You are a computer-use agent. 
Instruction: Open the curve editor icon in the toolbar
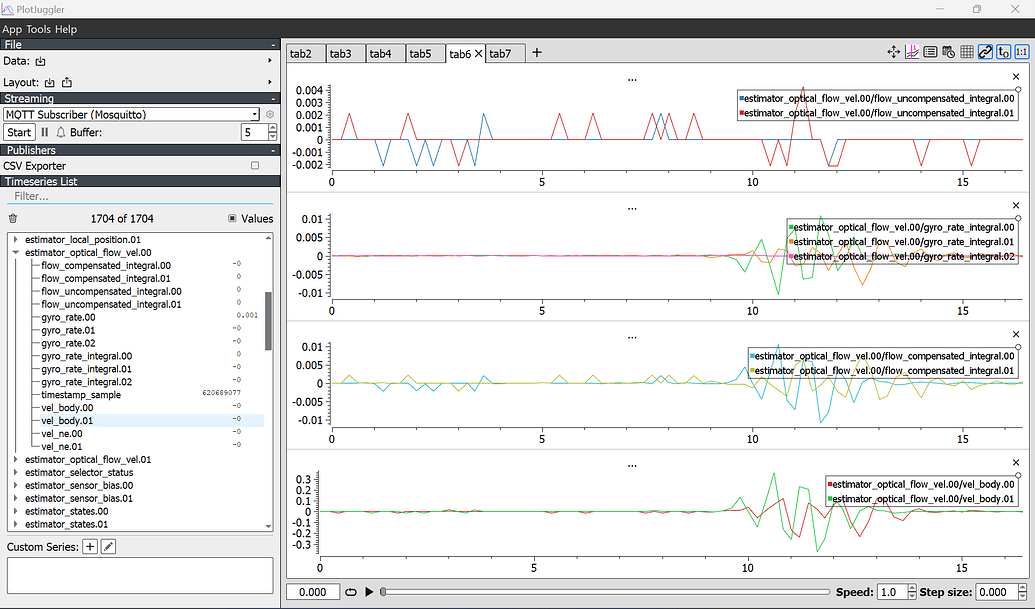pyautogui.click(x=913, y=51)
